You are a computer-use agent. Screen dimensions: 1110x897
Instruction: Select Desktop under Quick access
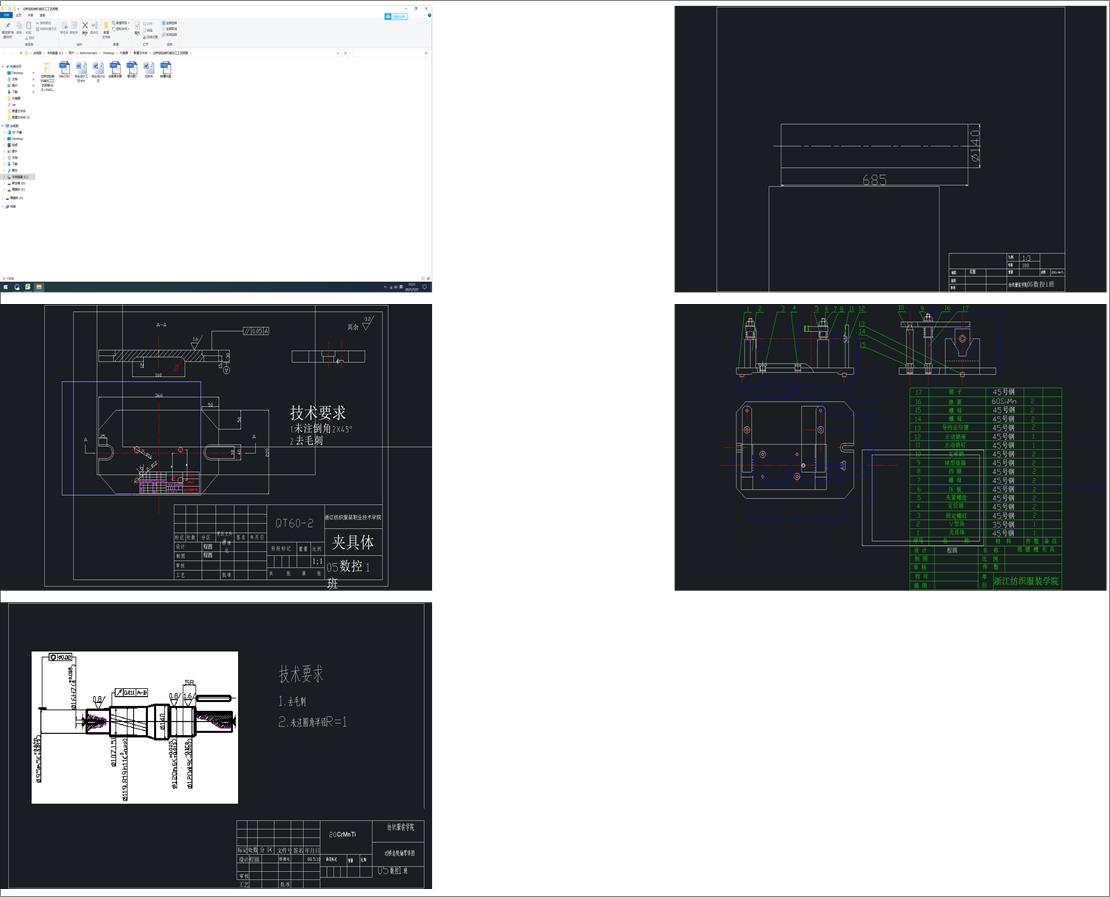[x=16, y=72]
